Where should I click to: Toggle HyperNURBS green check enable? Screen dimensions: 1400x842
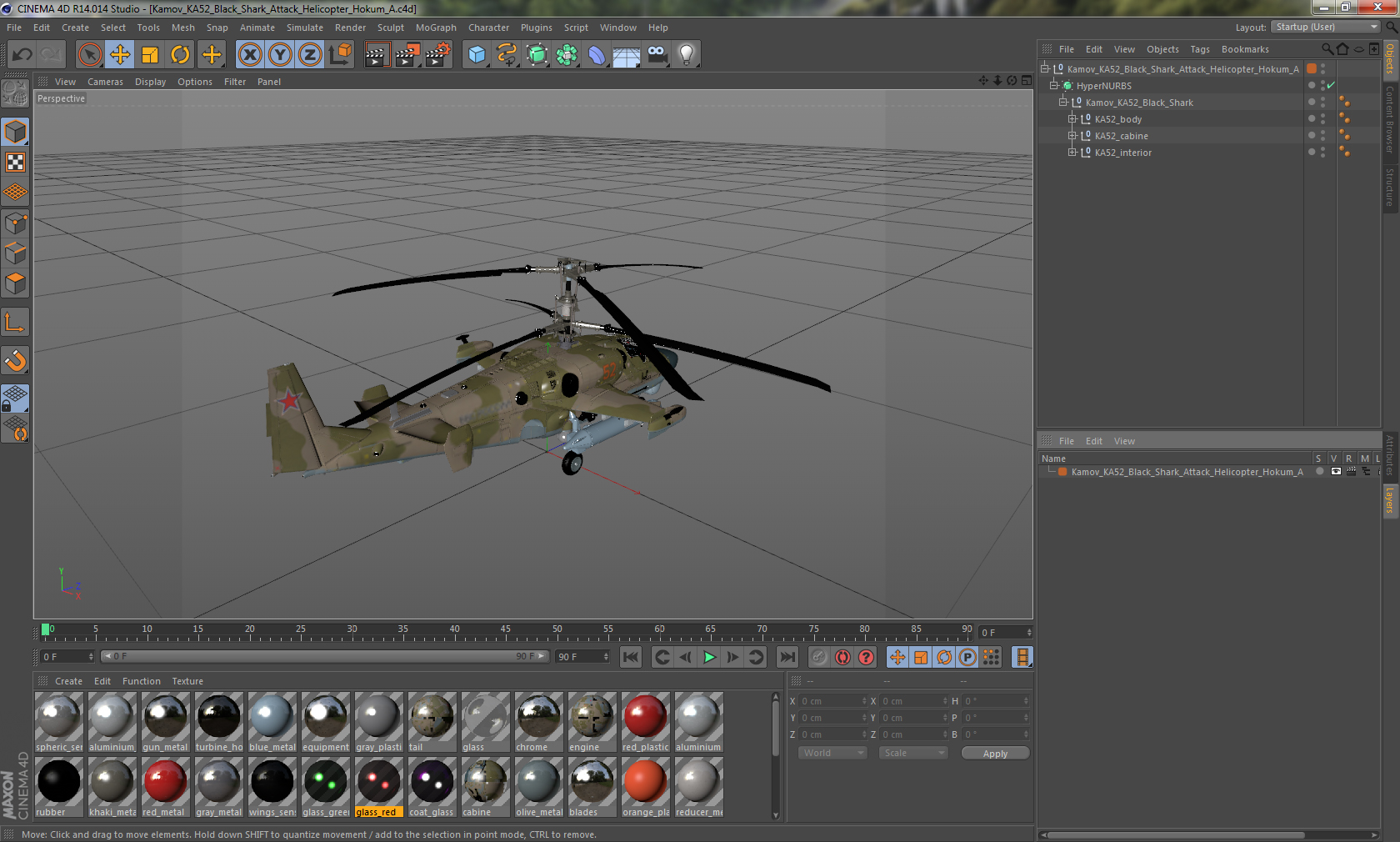click(1331, 86)
